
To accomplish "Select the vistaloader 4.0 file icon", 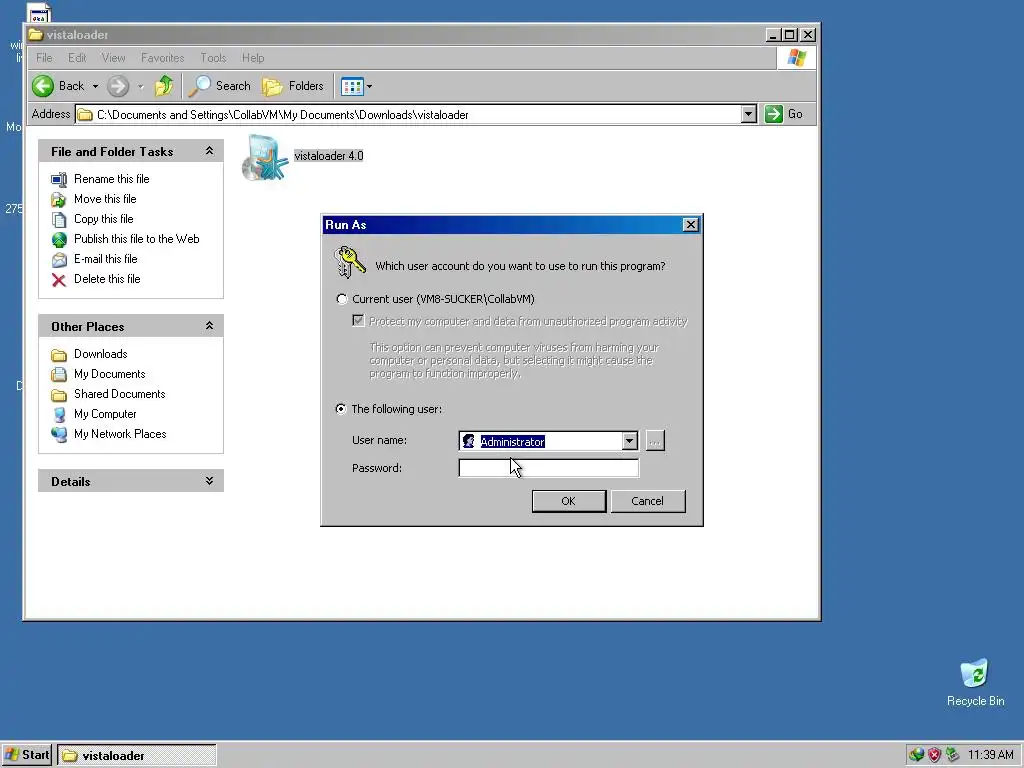I will click(x=264, y=157).
